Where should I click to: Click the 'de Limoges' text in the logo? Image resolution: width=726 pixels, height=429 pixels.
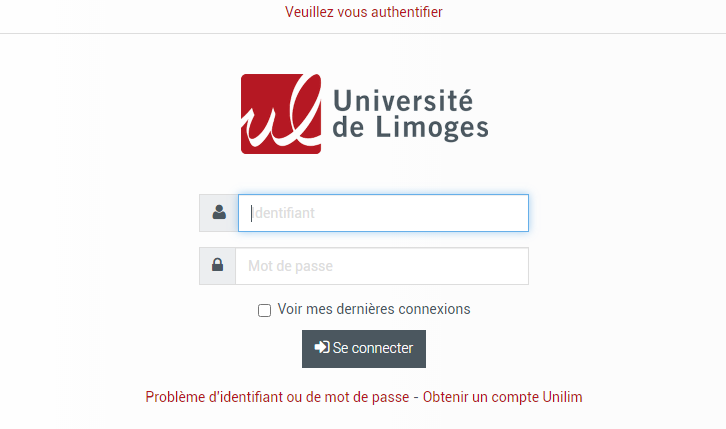coord(410,127)
